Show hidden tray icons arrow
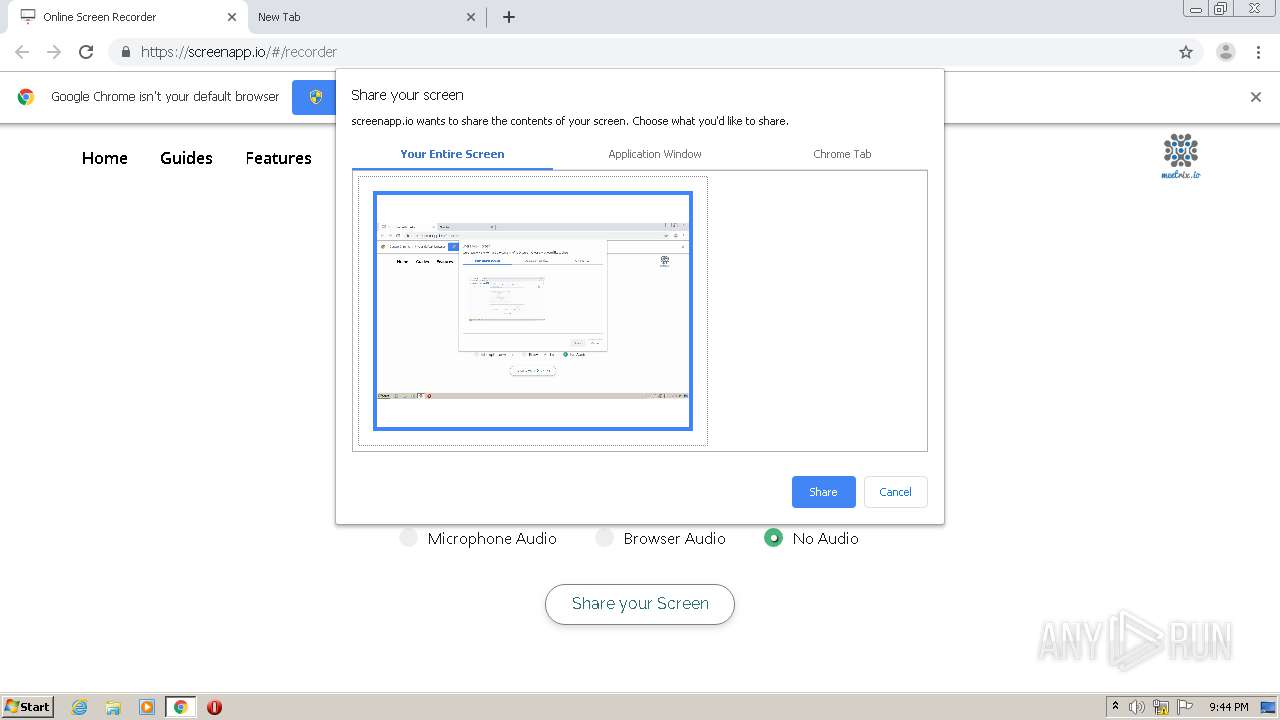 click(1115, 707)
